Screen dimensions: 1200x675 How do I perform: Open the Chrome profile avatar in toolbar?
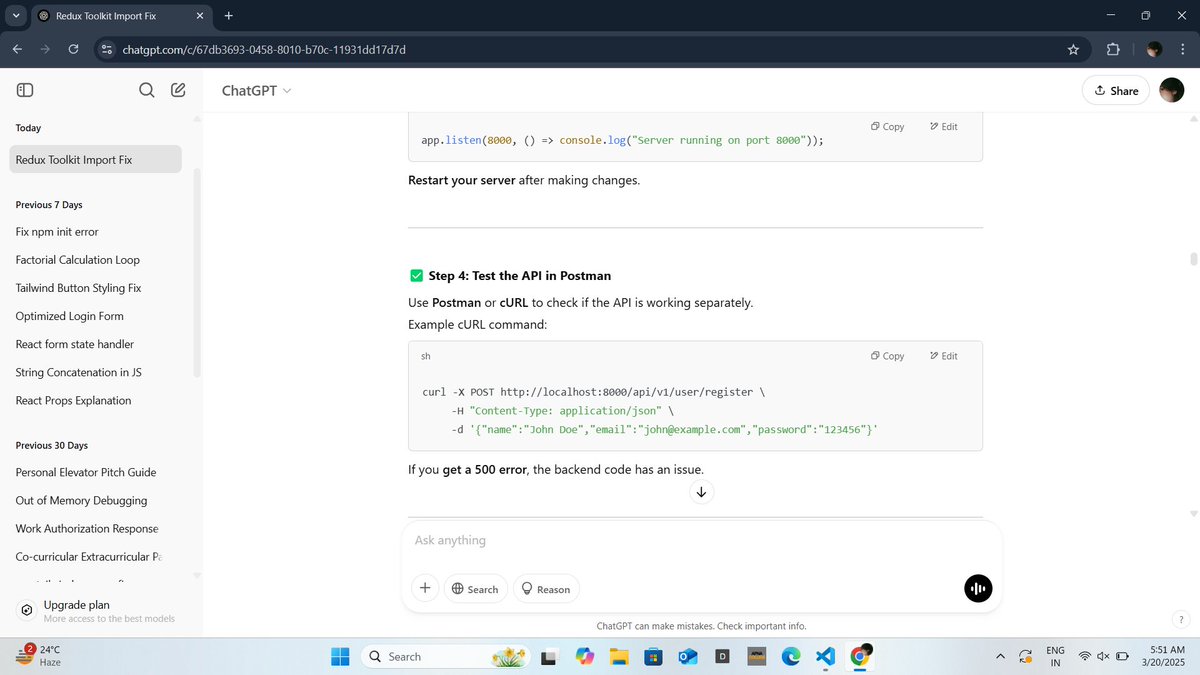click(1154, 49)
